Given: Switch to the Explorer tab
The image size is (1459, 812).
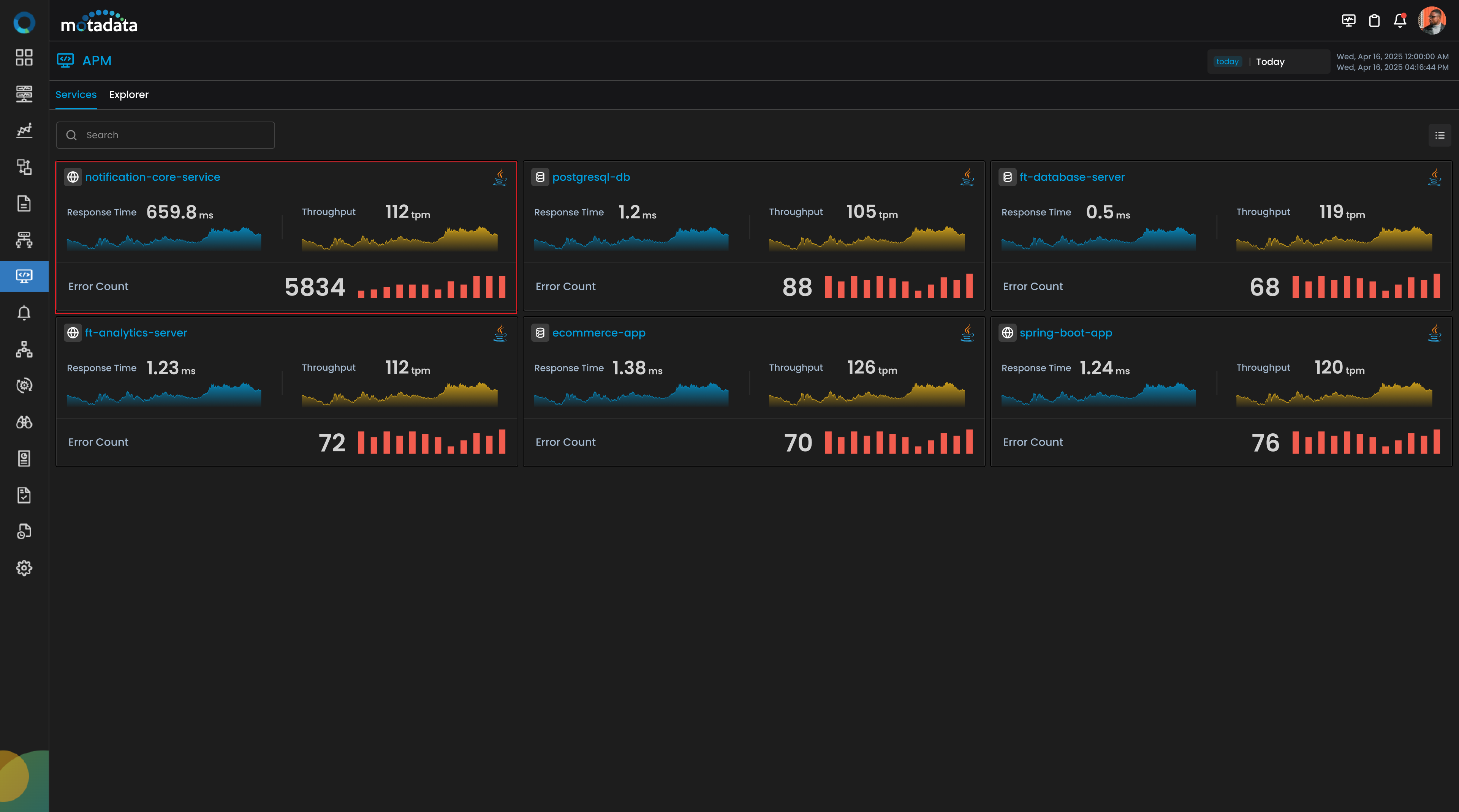Looking at the screenshot, I should (x=128, y=95).
